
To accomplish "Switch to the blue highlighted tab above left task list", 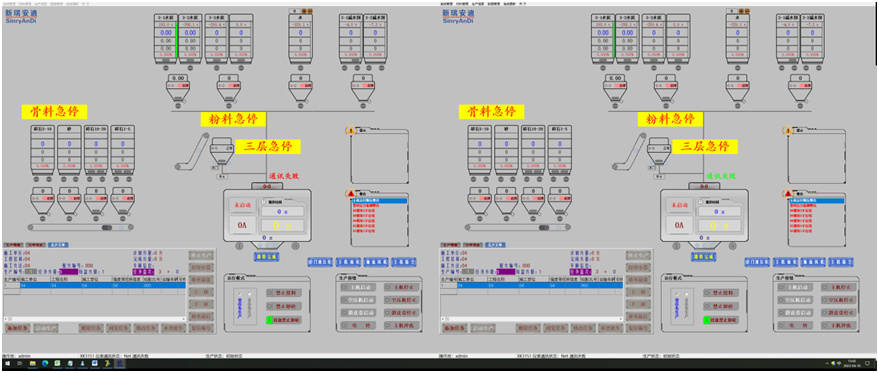I will (58, 245).
